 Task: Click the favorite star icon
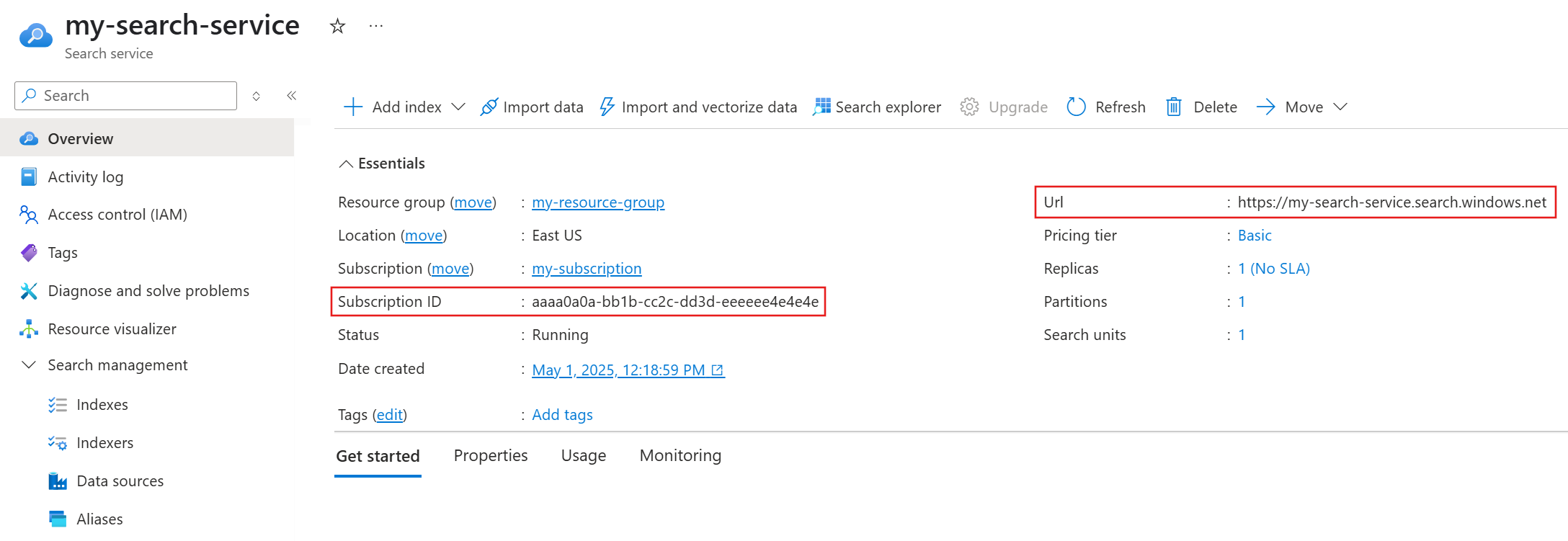(337, 27)
